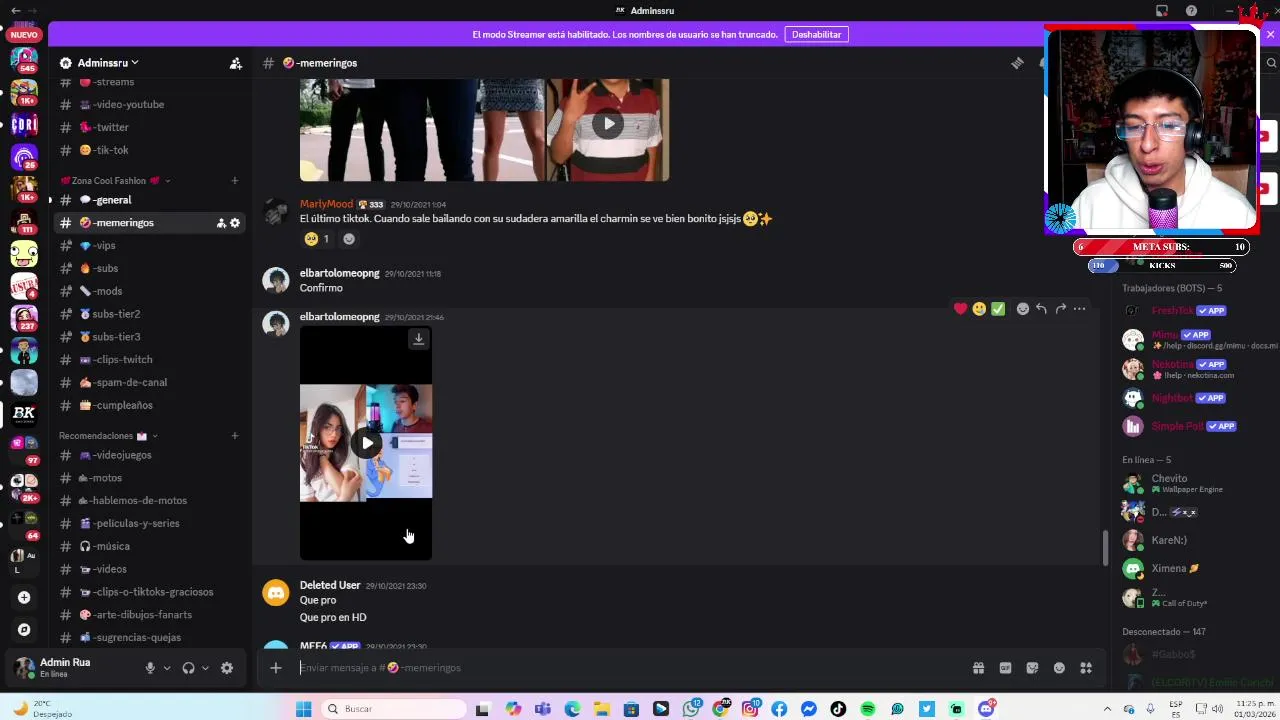Open more options for hovered message
The height and width of the screenshot is (720, 1280).
tap(1079, 309)
